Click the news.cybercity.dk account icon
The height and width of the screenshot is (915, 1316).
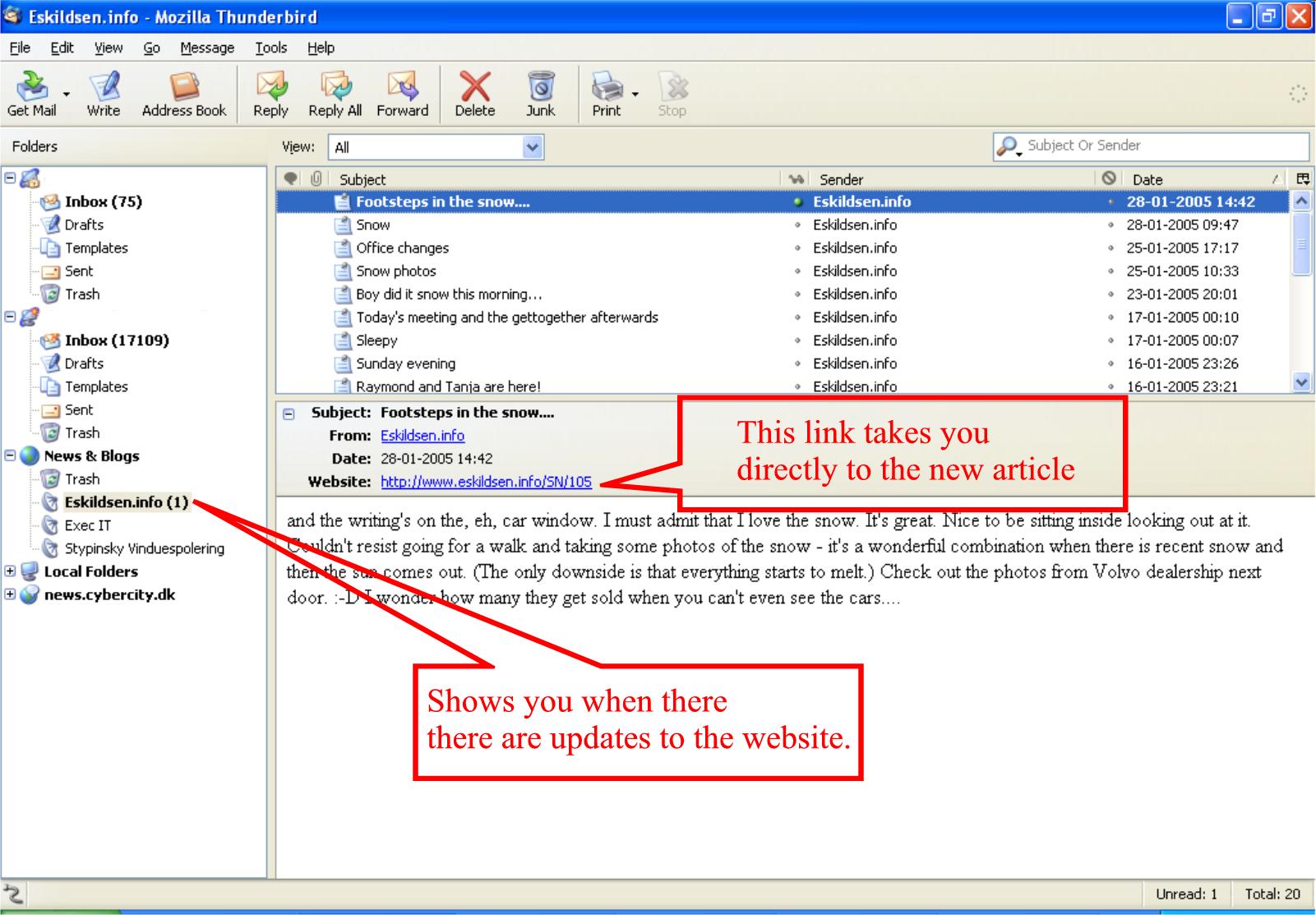30,594
